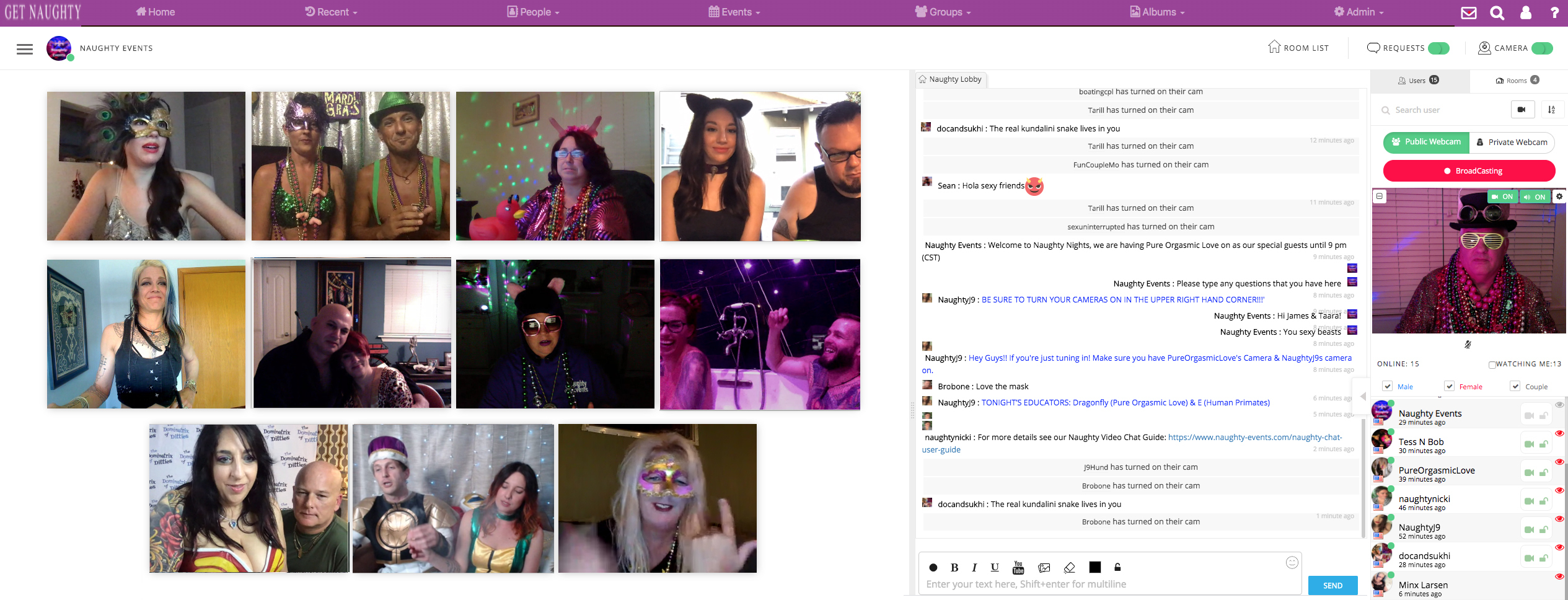
Task: Click the hamburger menu icon
Action: pos(25,49)
